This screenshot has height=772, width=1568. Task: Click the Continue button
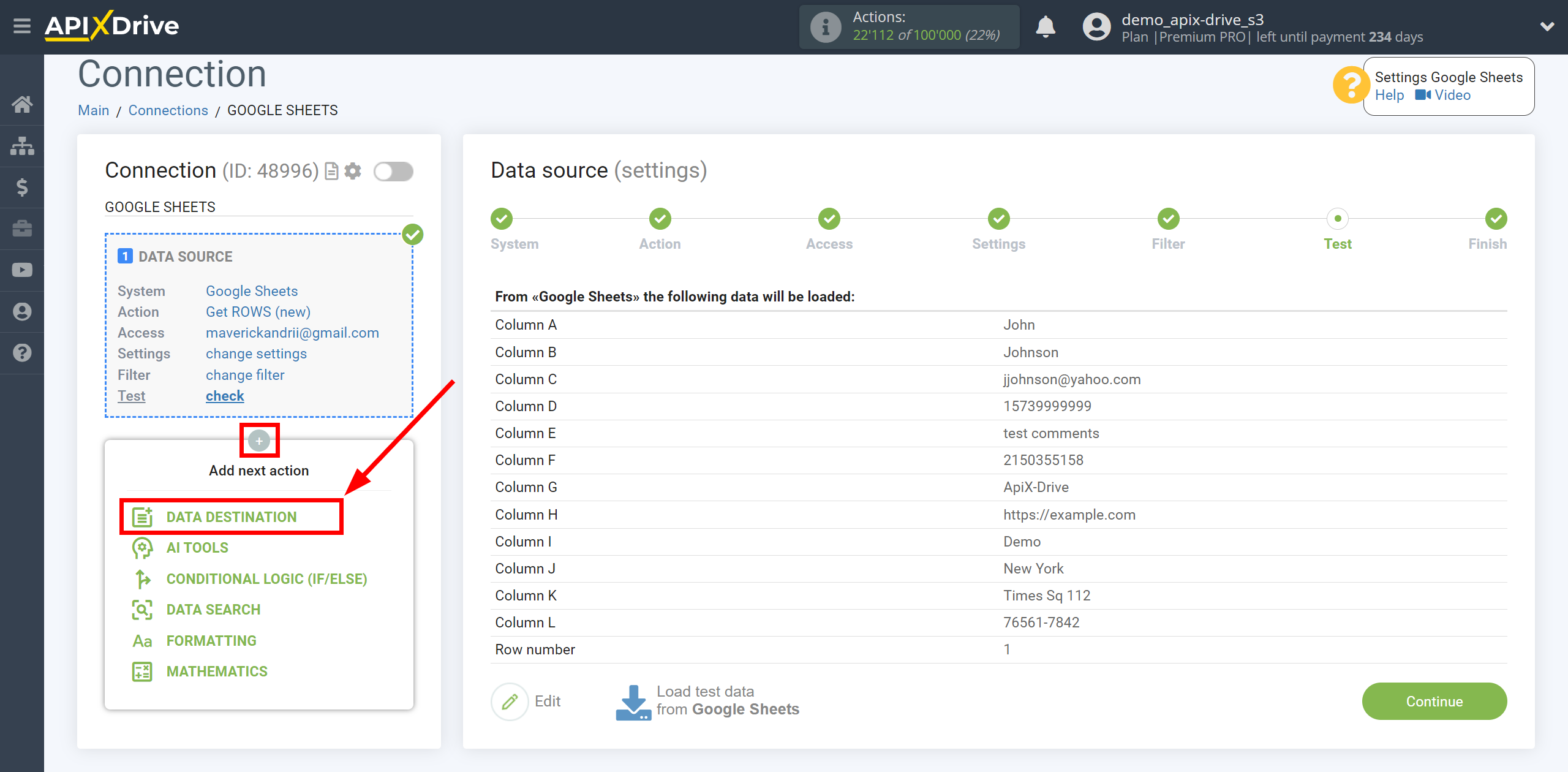coord(1434,702)
